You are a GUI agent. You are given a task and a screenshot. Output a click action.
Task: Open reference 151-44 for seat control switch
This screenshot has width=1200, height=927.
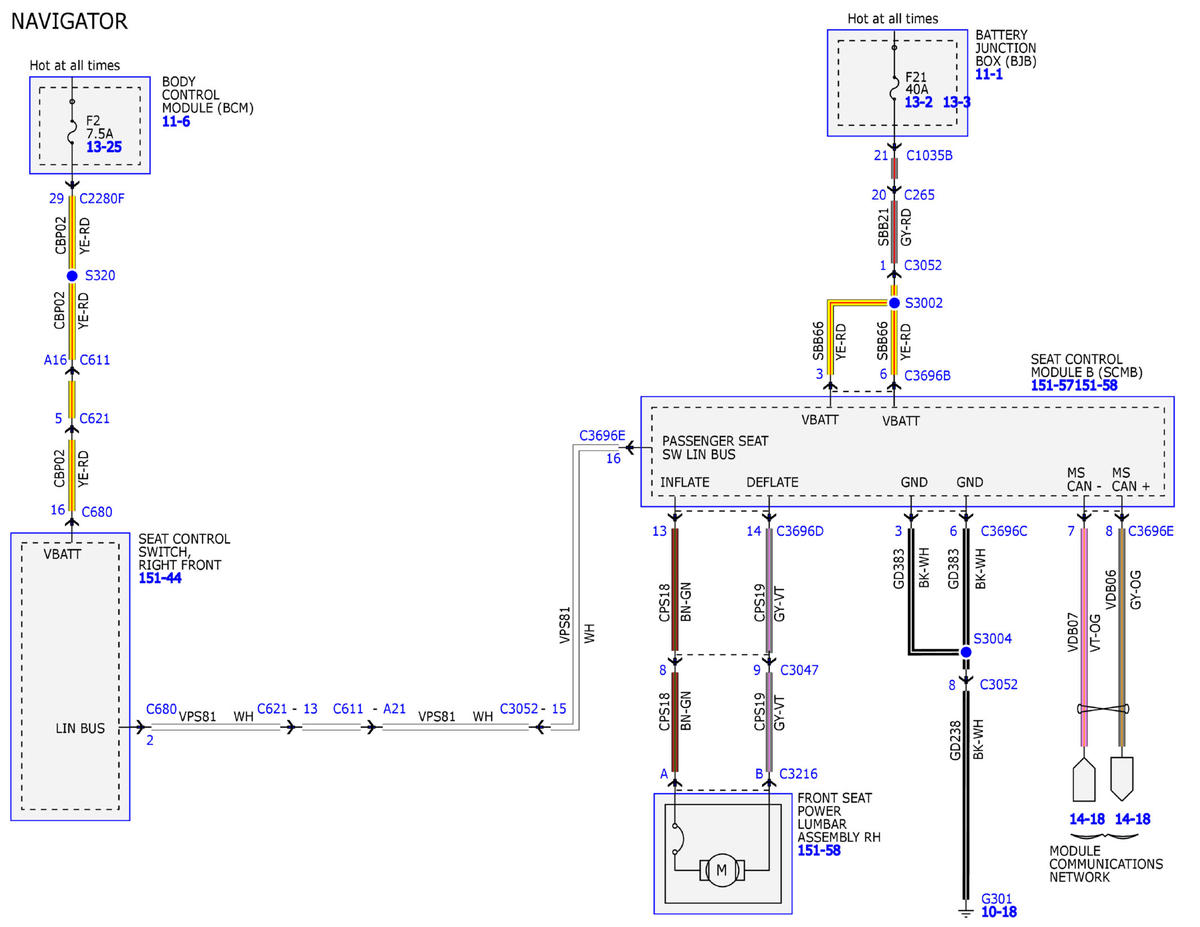coord(160,578)
